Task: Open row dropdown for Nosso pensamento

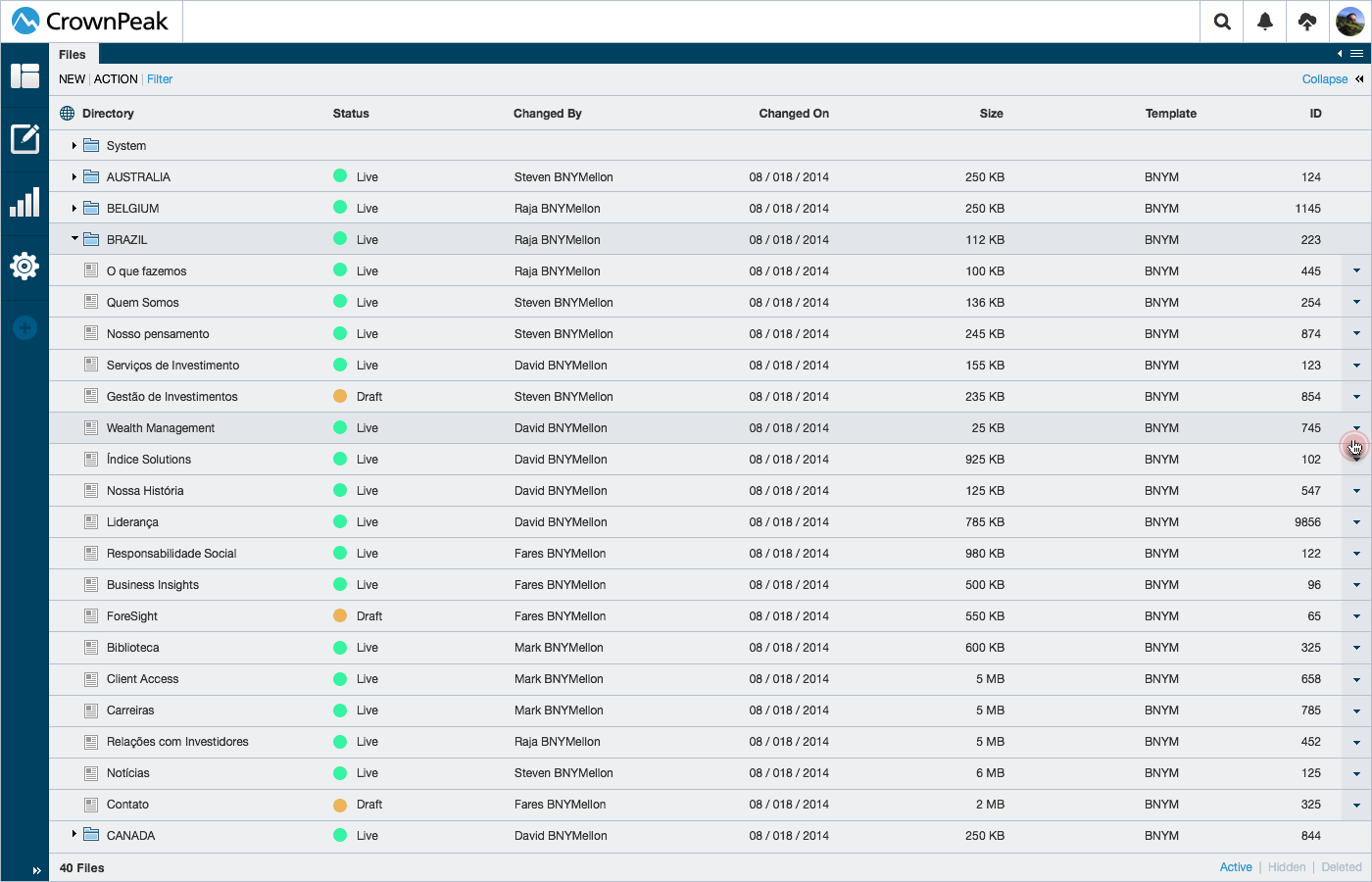Action: 1356,333
